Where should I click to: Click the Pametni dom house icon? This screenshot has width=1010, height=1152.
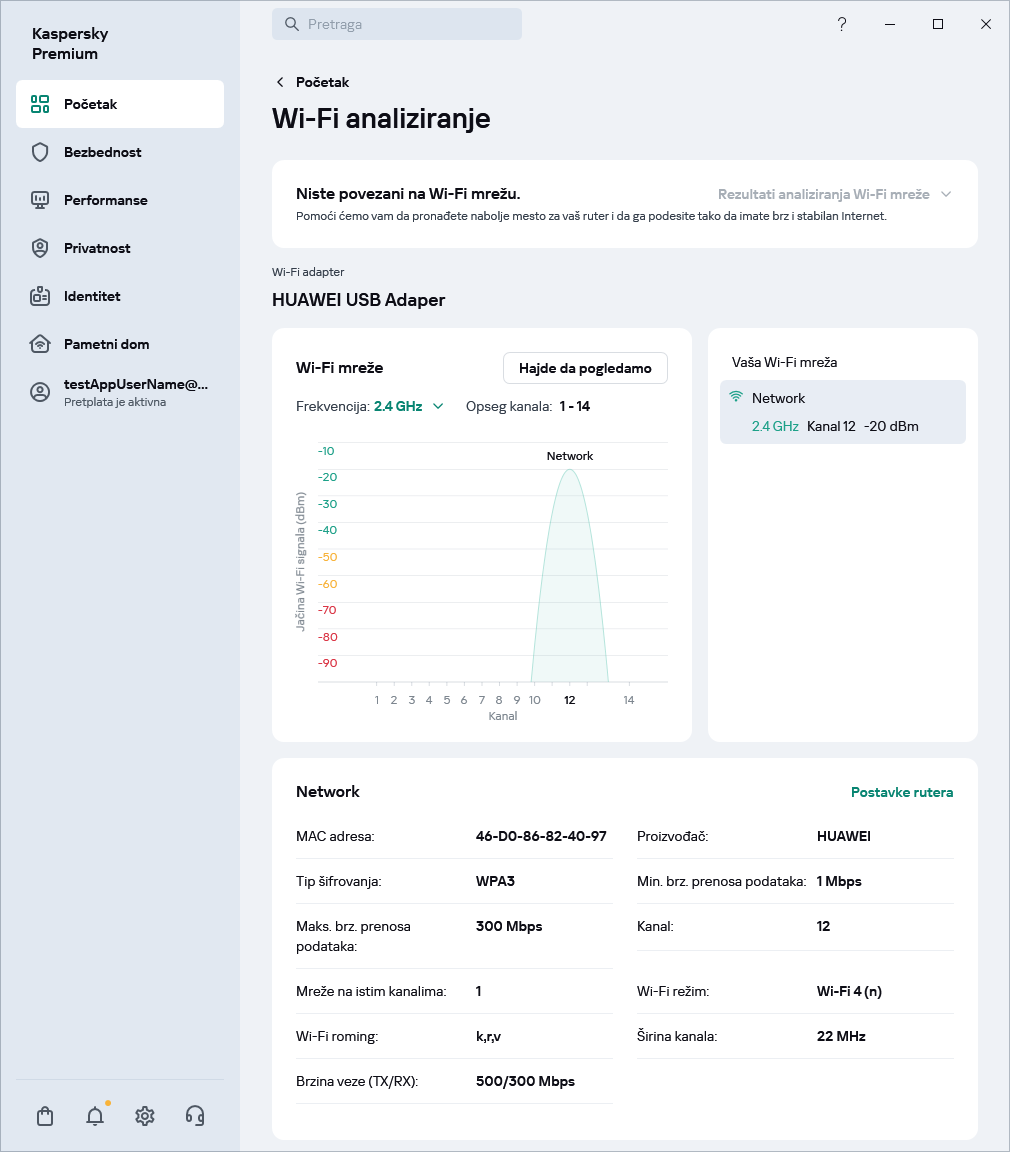(40, 344)
